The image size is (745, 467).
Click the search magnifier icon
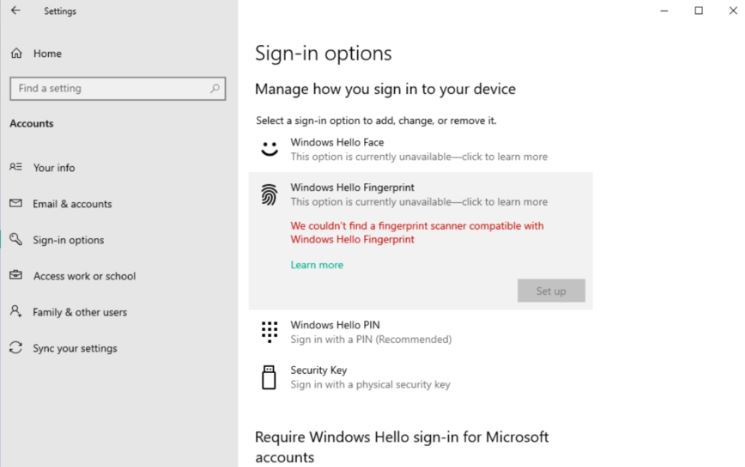click(x=215, y=88)
